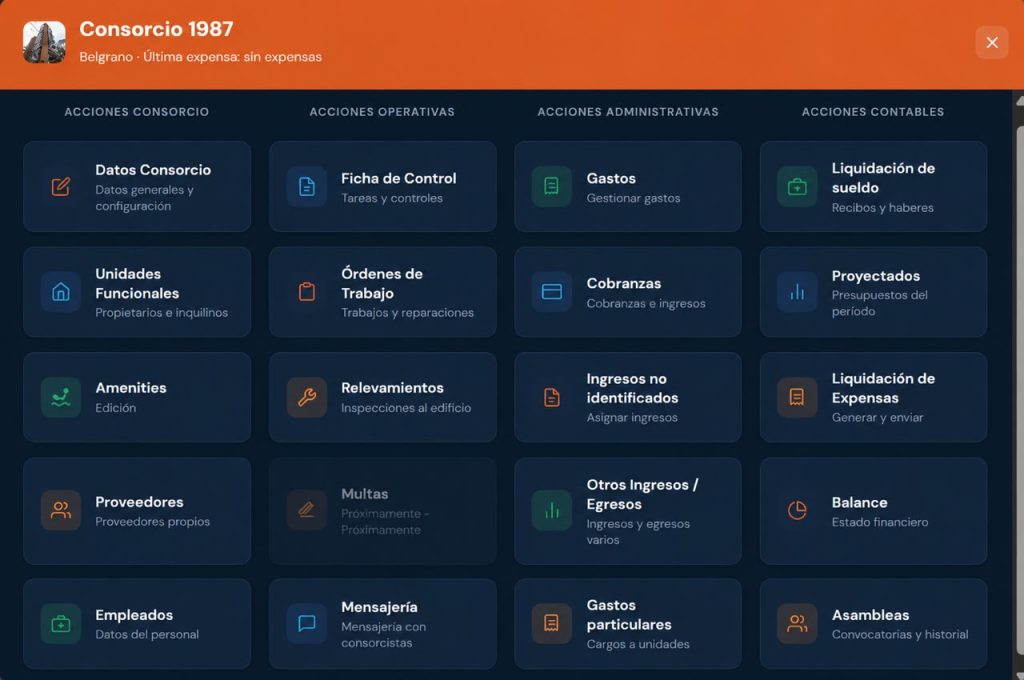Go to Liquidación de Expensas
1024x680 pixels.
tap(873, 397)
